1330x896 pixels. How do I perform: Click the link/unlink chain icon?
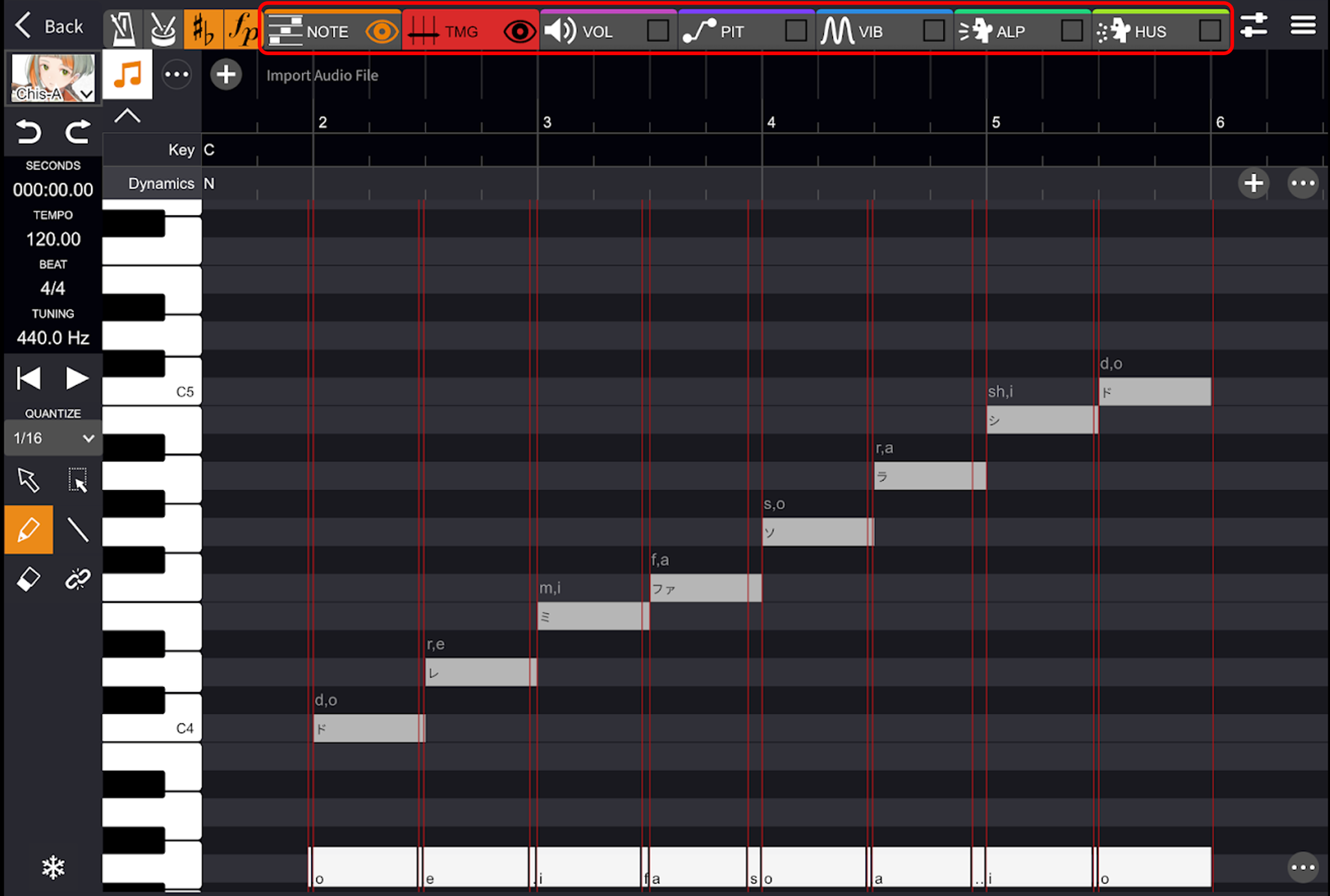click(78, 579)
